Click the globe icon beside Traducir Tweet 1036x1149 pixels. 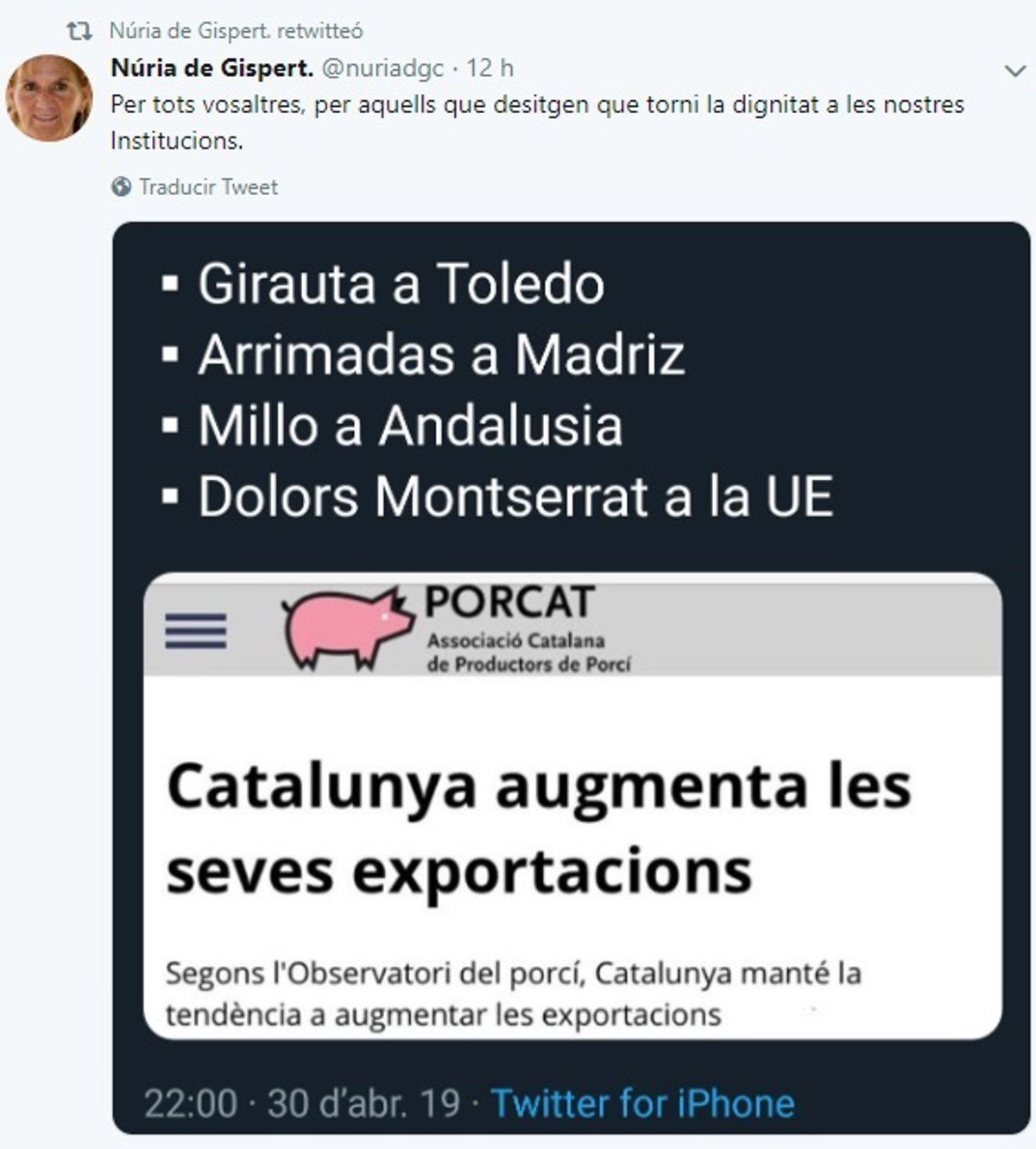click(x=122, y=186)
